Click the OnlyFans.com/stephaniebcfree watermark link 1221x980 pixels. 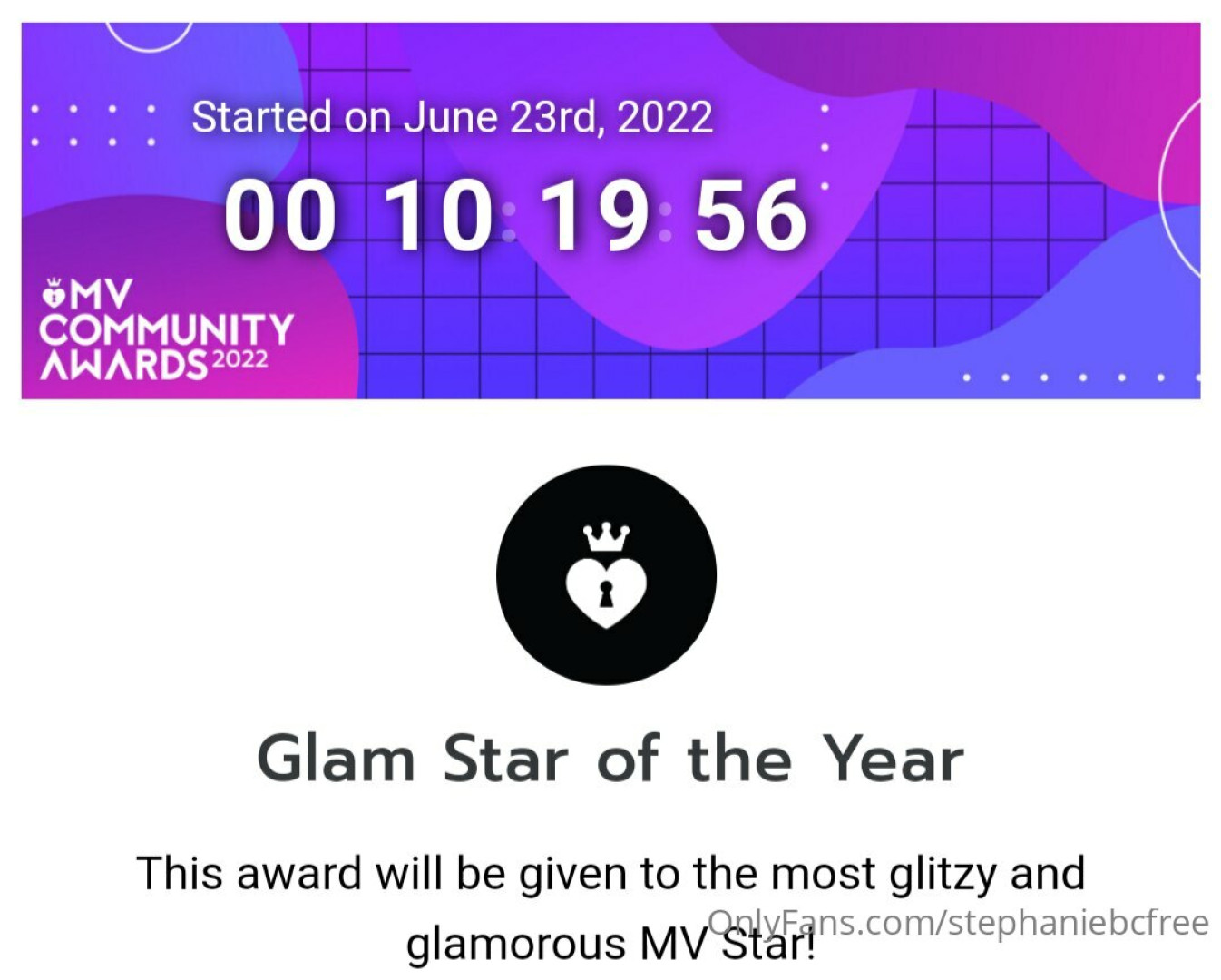[959, 922]
